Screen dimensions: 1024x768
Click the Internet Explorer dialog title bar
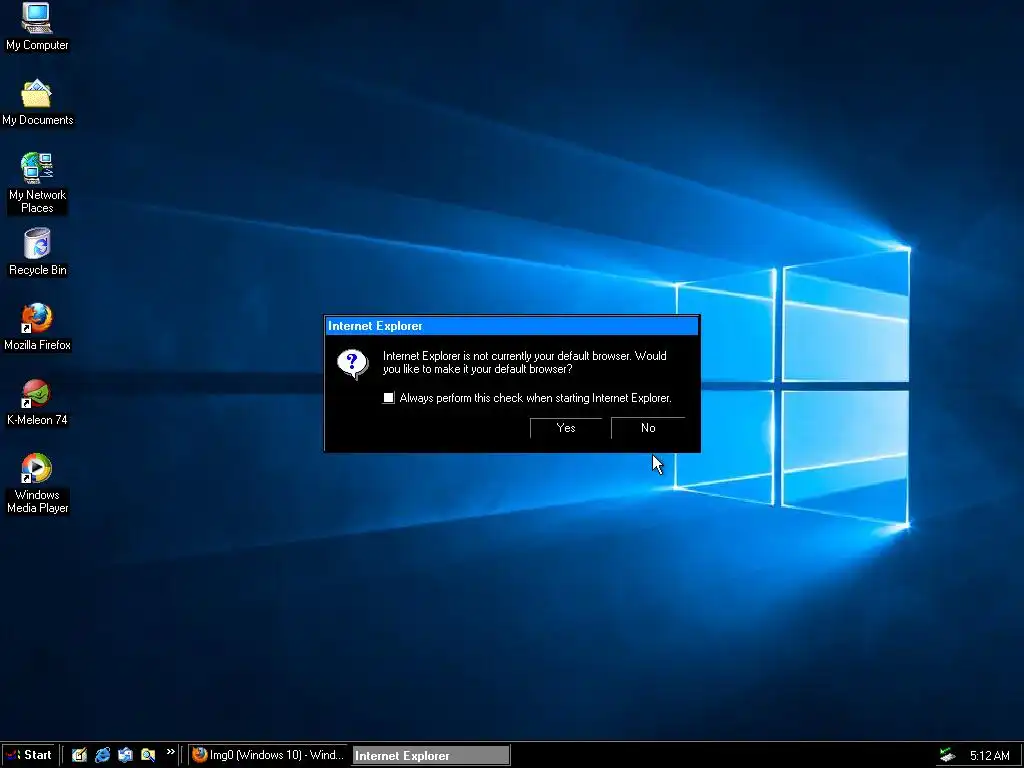coord(512,326)
